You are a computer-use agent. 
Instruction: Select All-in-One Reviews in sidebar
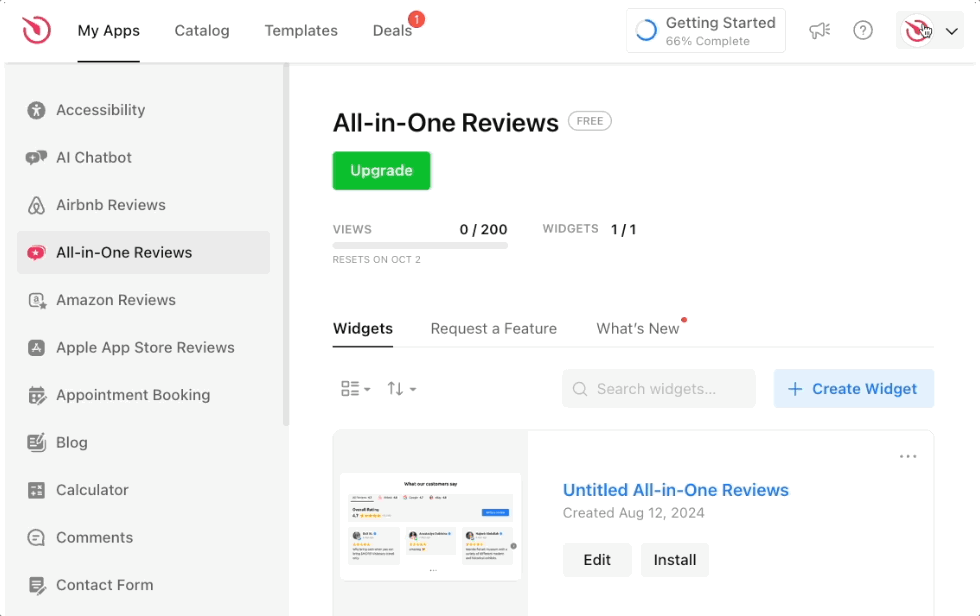tap(143, 252)
